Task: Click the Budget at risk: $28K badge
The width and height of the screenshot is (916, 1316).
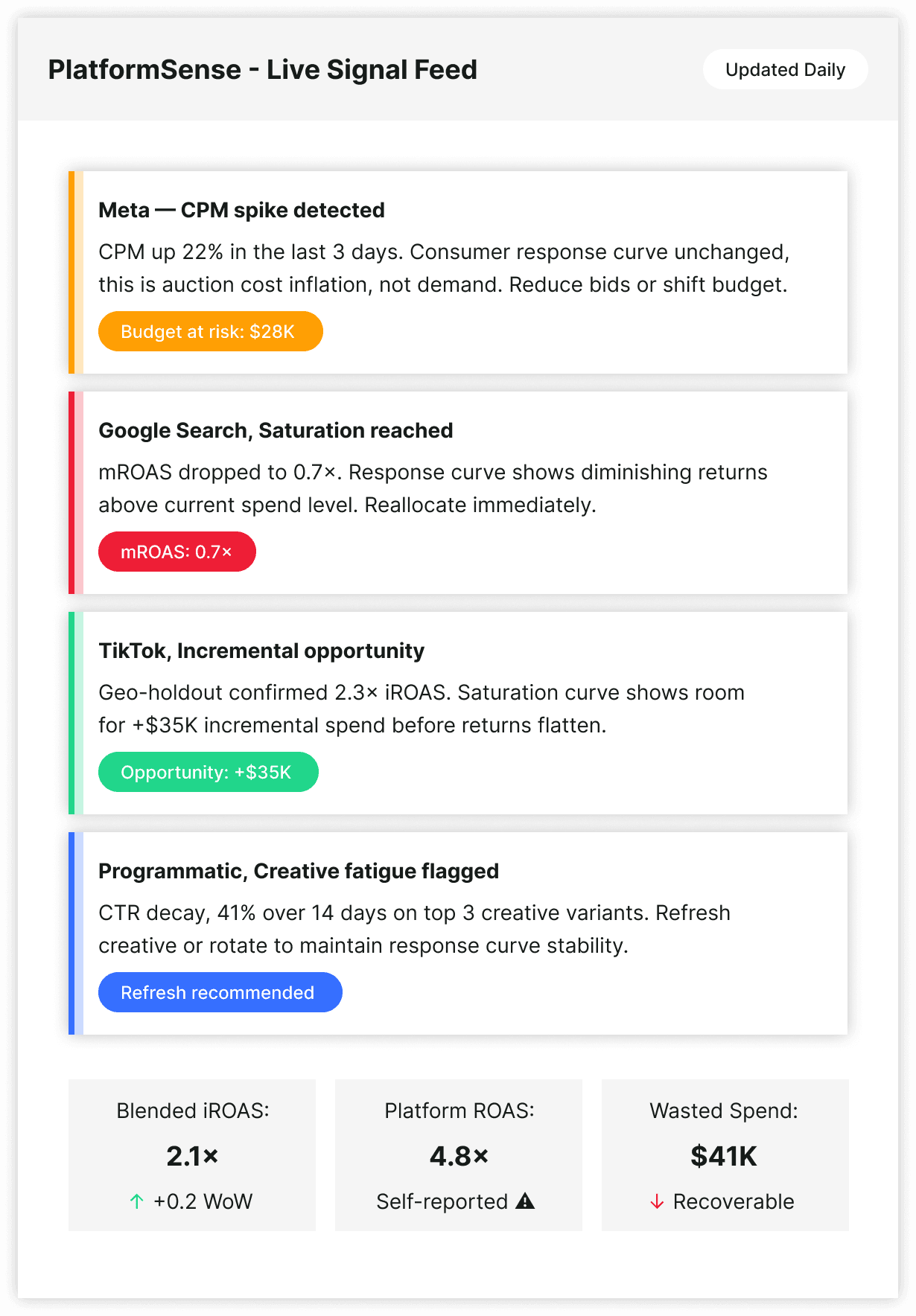Action: 210,331
